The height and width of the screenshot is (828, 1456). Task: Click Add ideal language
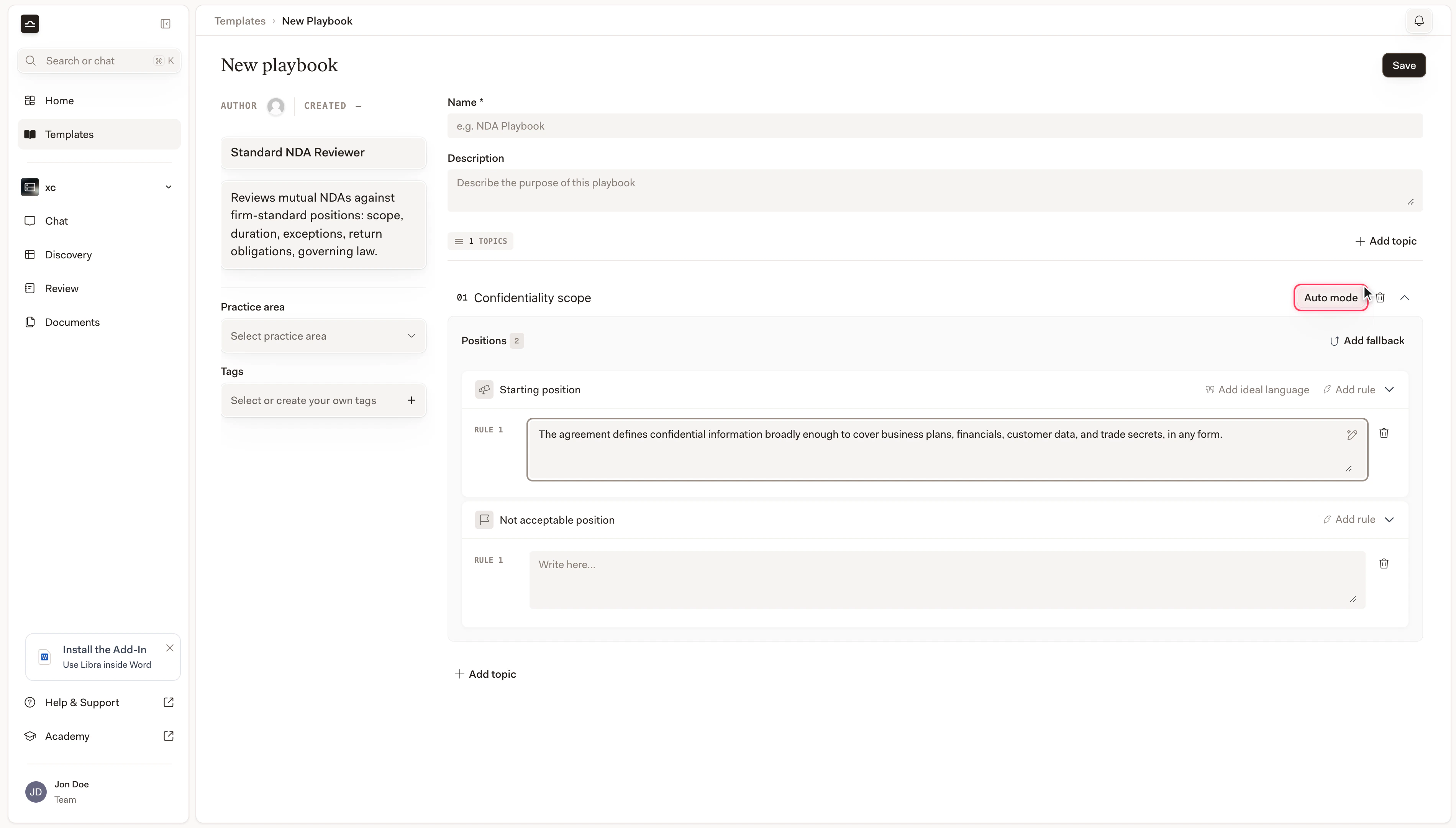click(x=1257, y=389)
